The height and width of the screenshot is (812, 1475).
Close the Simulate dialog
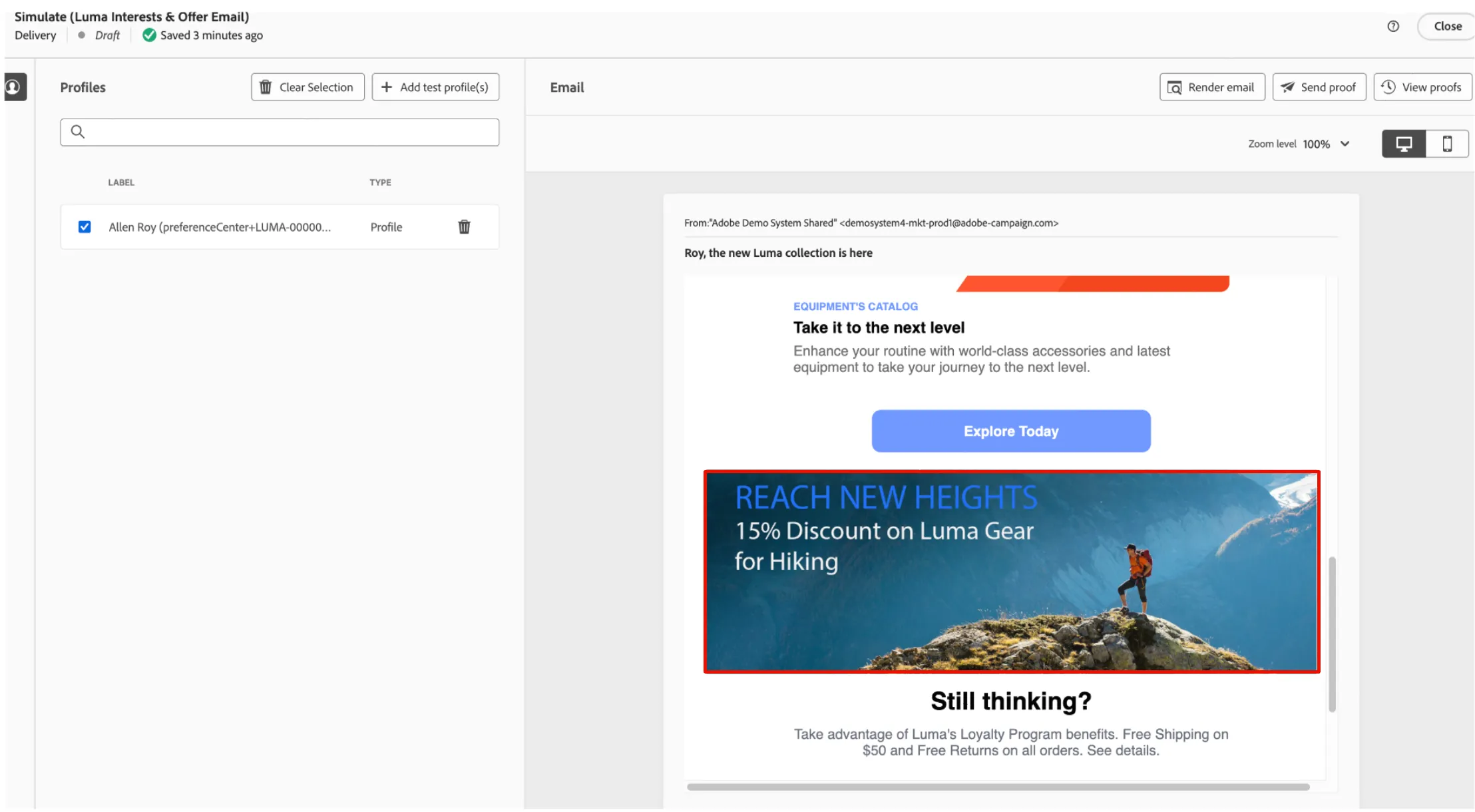pos(1447,26)
